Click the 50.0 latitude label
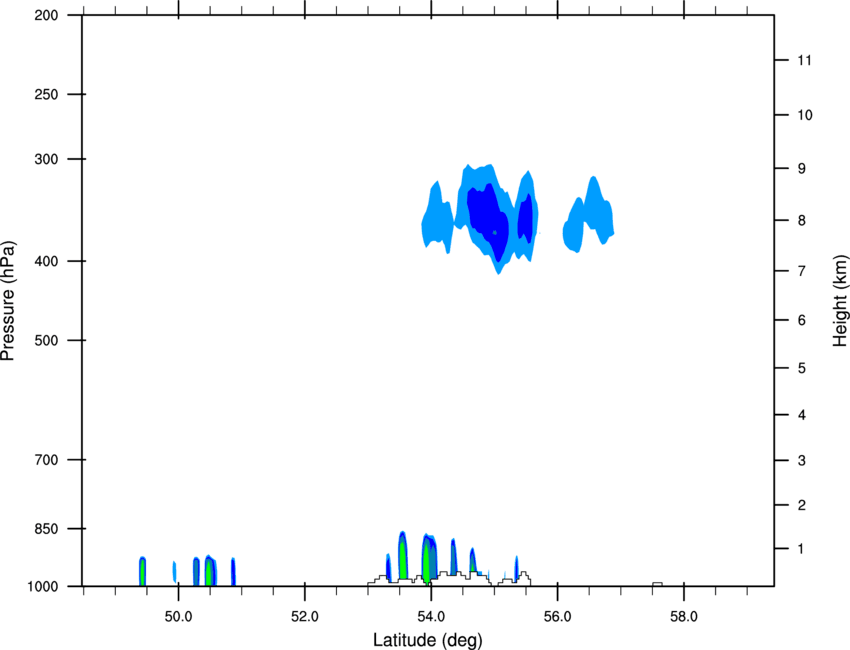 178,617
